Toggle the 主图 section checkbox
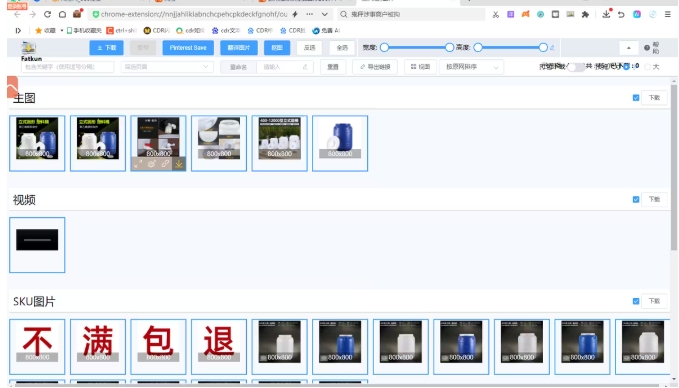 coord(636,98)
